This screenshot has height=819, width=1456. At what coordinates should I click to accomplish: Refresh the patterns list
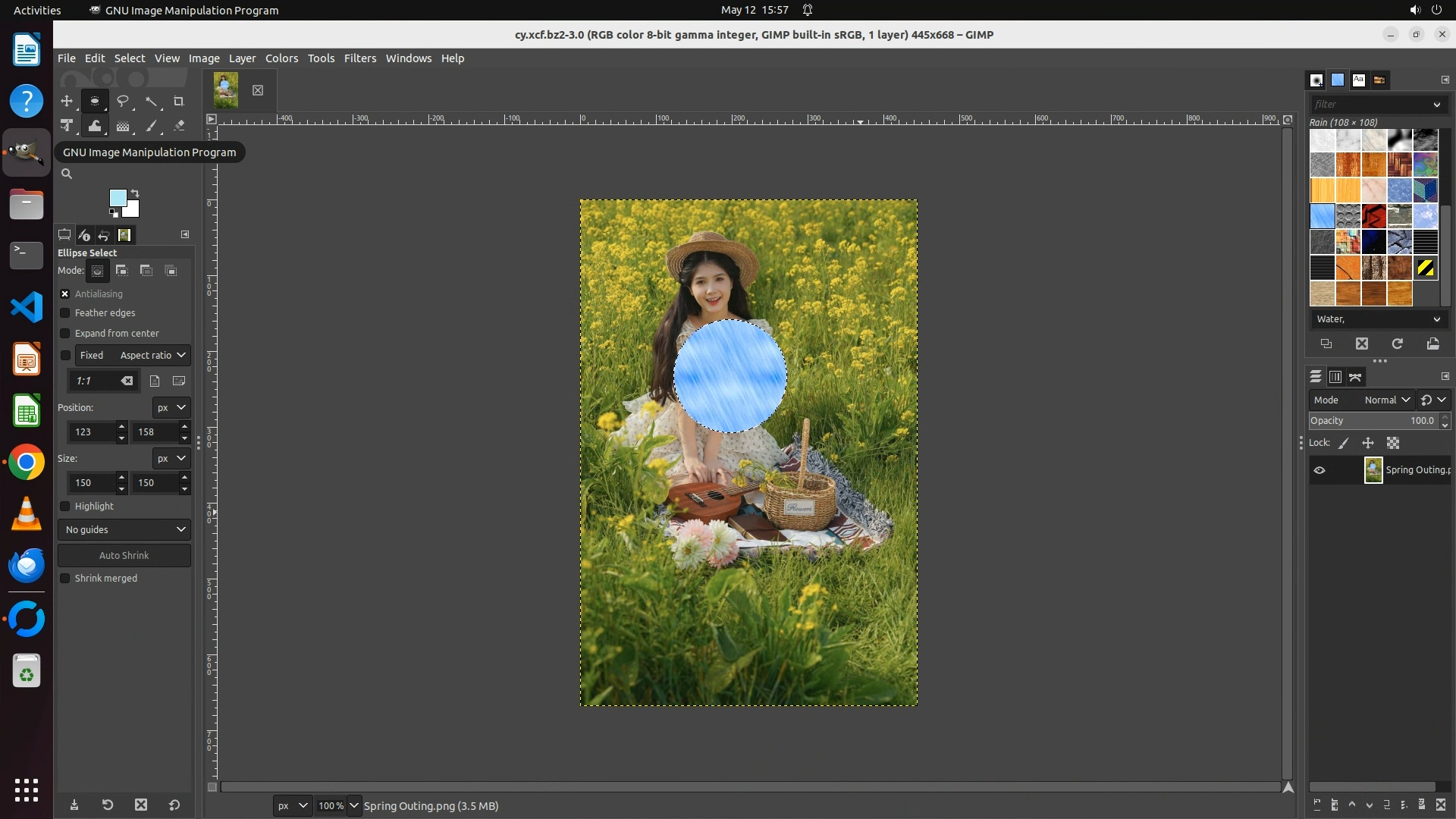point(1397,344)
